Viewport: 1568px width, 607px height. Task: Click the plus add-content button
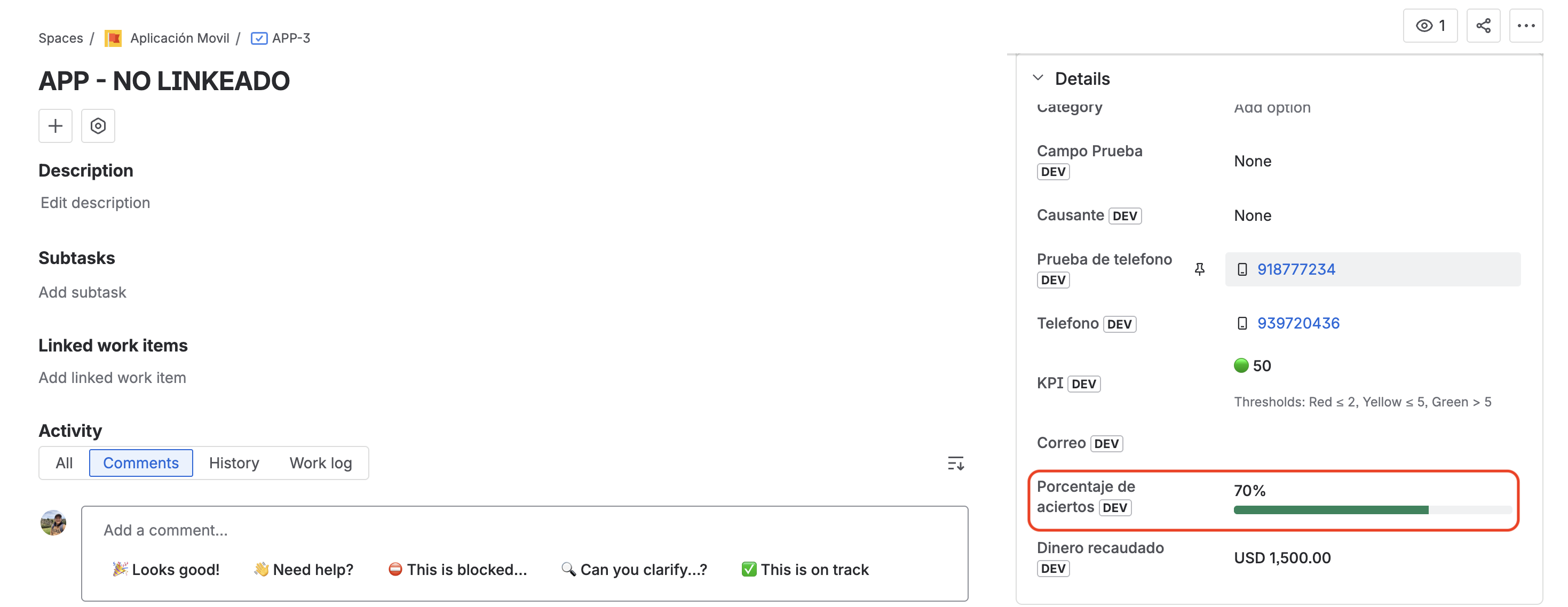coord(56,126)
